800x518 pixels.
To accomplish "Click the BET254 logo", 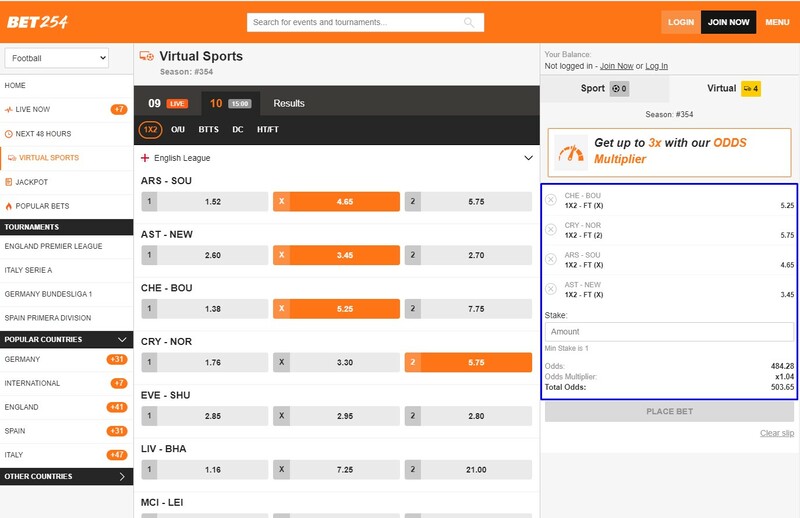I will pyautogui.click(x=37, y=22).
